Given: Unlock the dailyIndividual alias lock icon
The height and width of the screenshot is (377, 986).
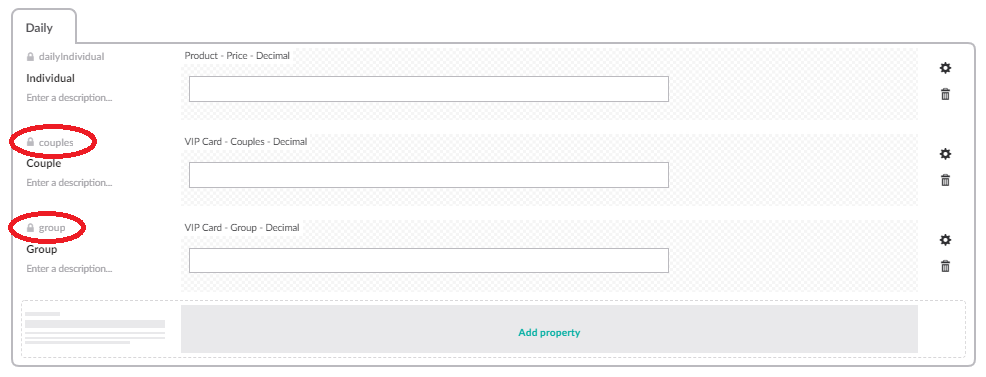Looking at the screenshot, I should coord(30,57).
